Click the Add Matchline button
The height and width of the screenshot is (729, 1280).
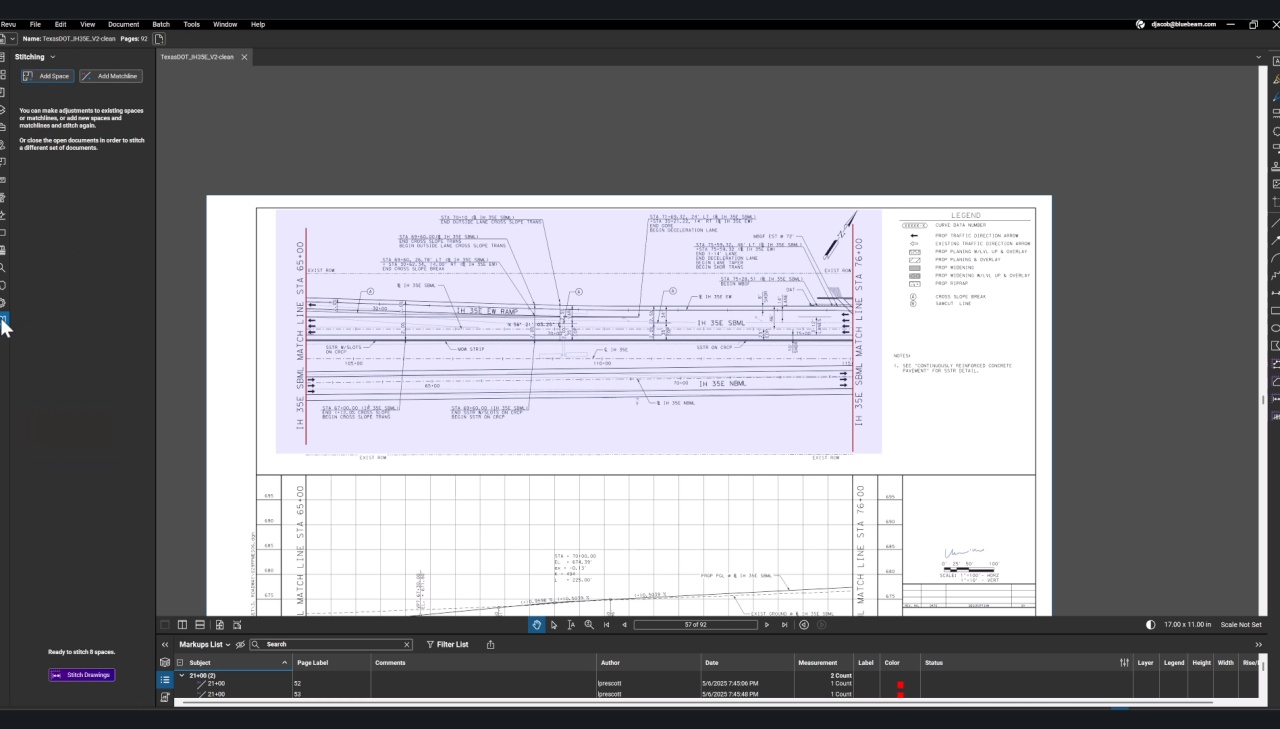click(x=111, y=76)
